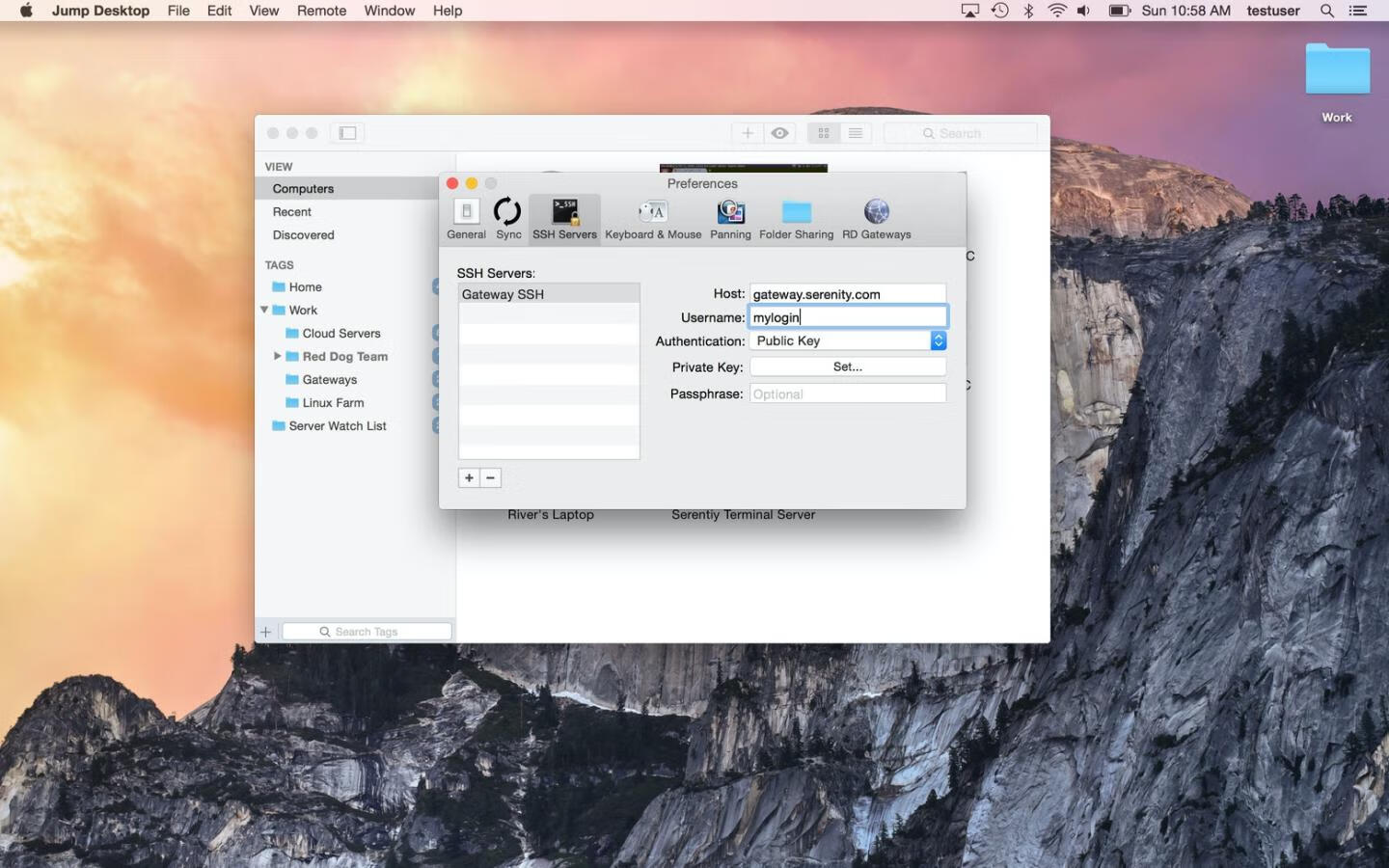Viewport: 1389px width, 868px height.
Task: Click the SSH Servers toolbar icon
Action: click(x=564, y=218)
